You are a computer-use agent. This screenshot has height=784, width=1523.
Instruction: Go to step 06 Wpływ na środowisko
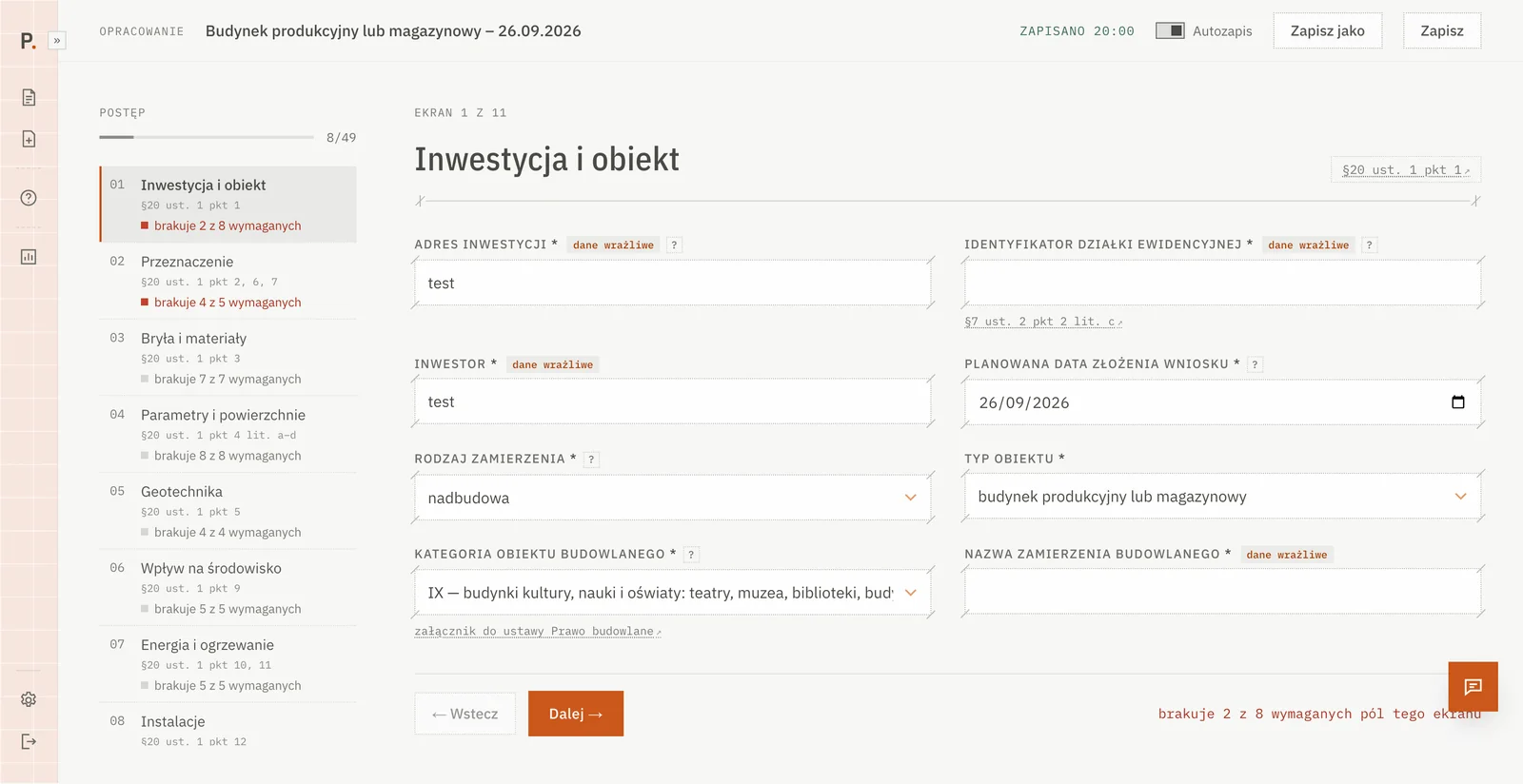[228, 588]
